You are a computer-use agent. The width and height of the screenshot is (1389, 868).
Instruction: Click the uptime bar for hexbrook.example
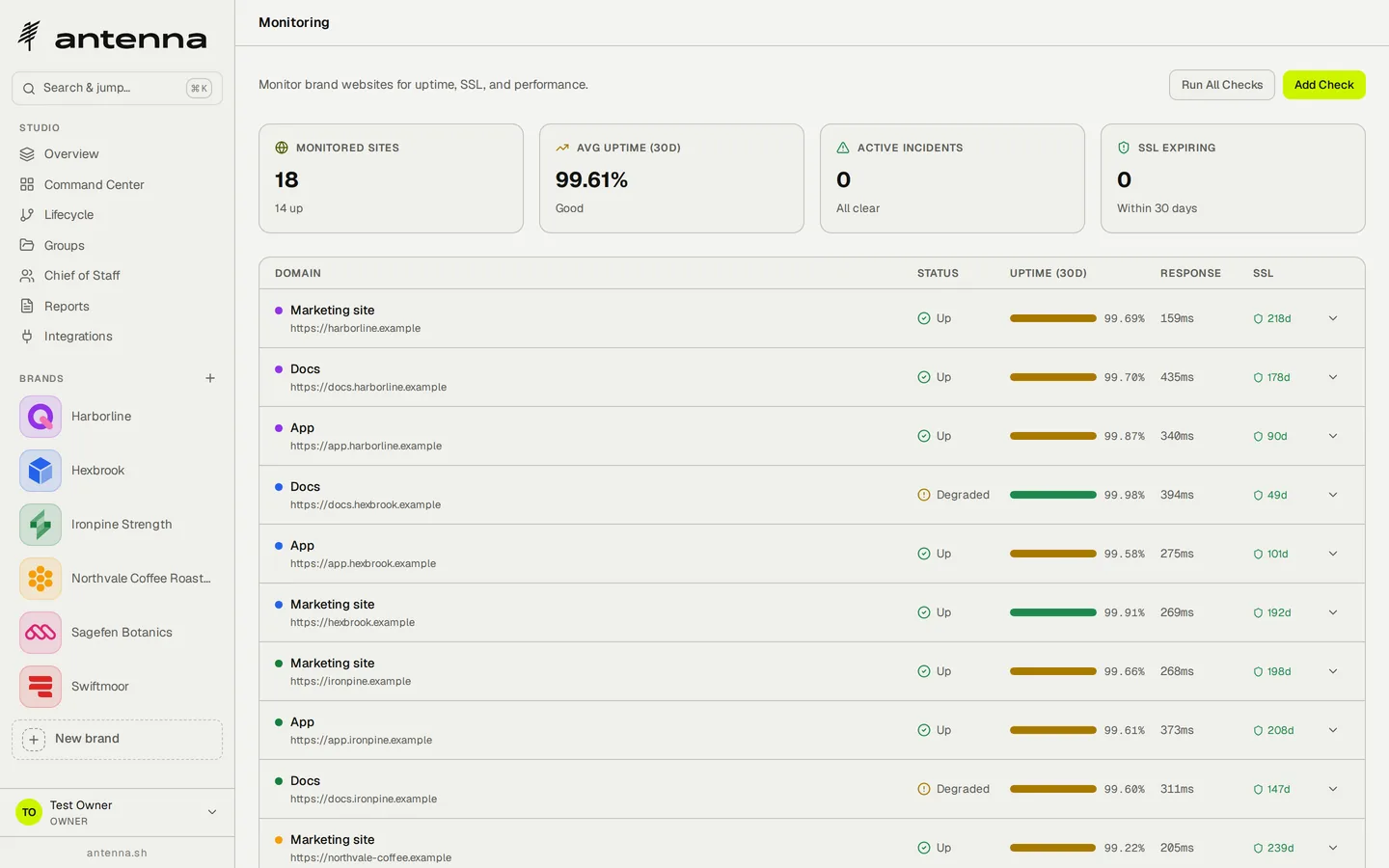1053,612
